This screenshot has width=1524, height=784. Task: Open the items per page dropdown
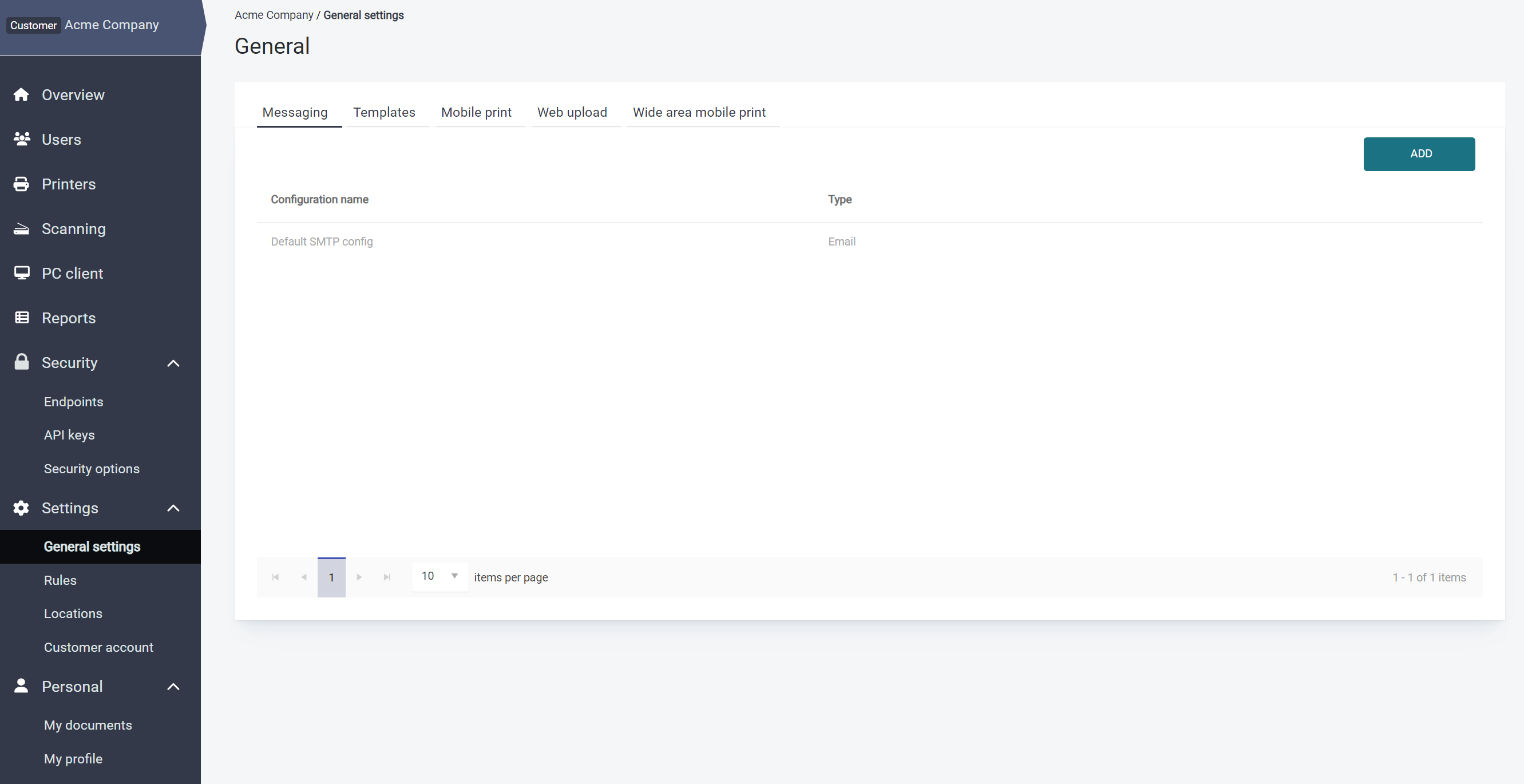(x=440, y=576)
